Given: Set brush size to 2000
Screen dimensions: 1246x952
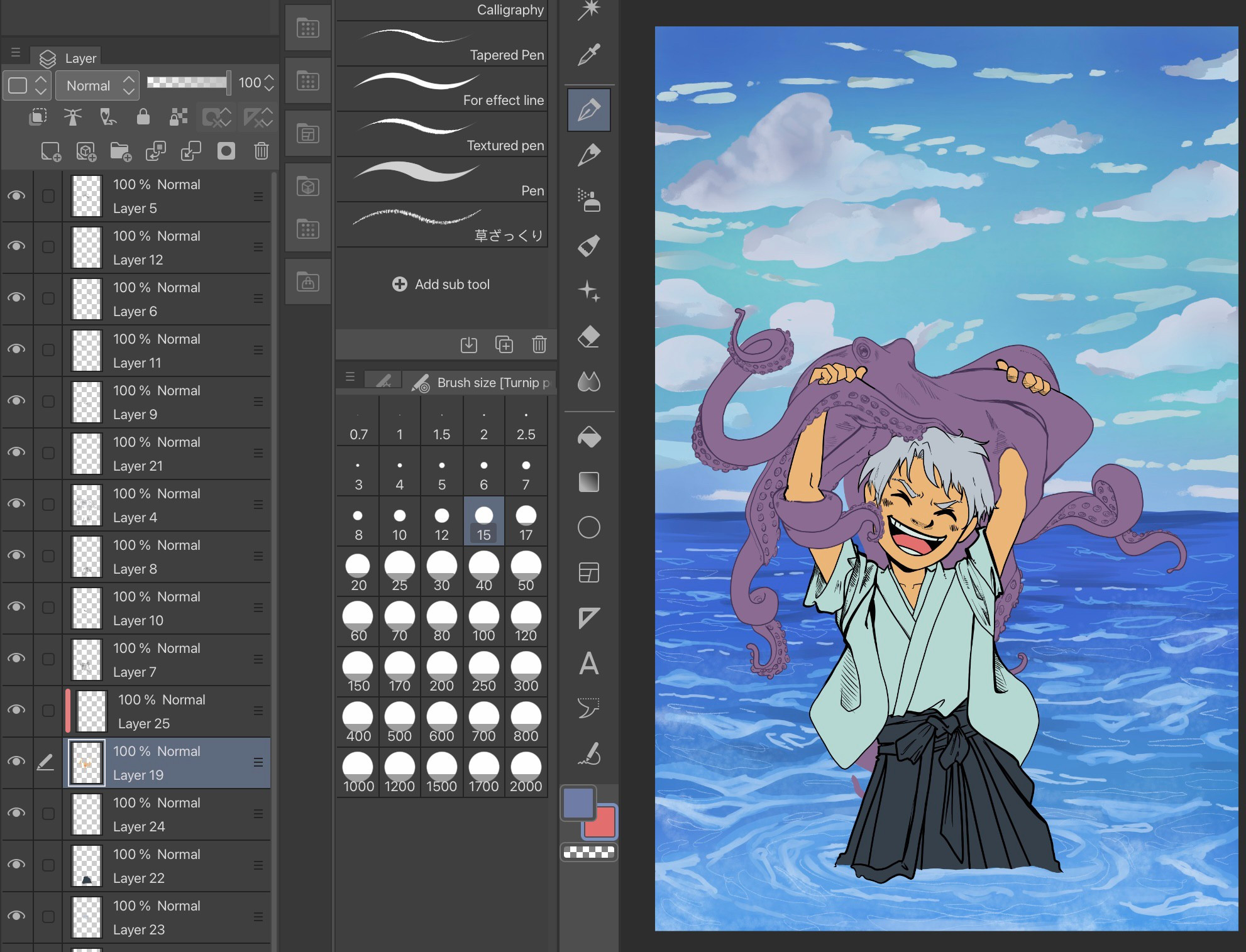Looking at the screenshot, I should point(526,773).
